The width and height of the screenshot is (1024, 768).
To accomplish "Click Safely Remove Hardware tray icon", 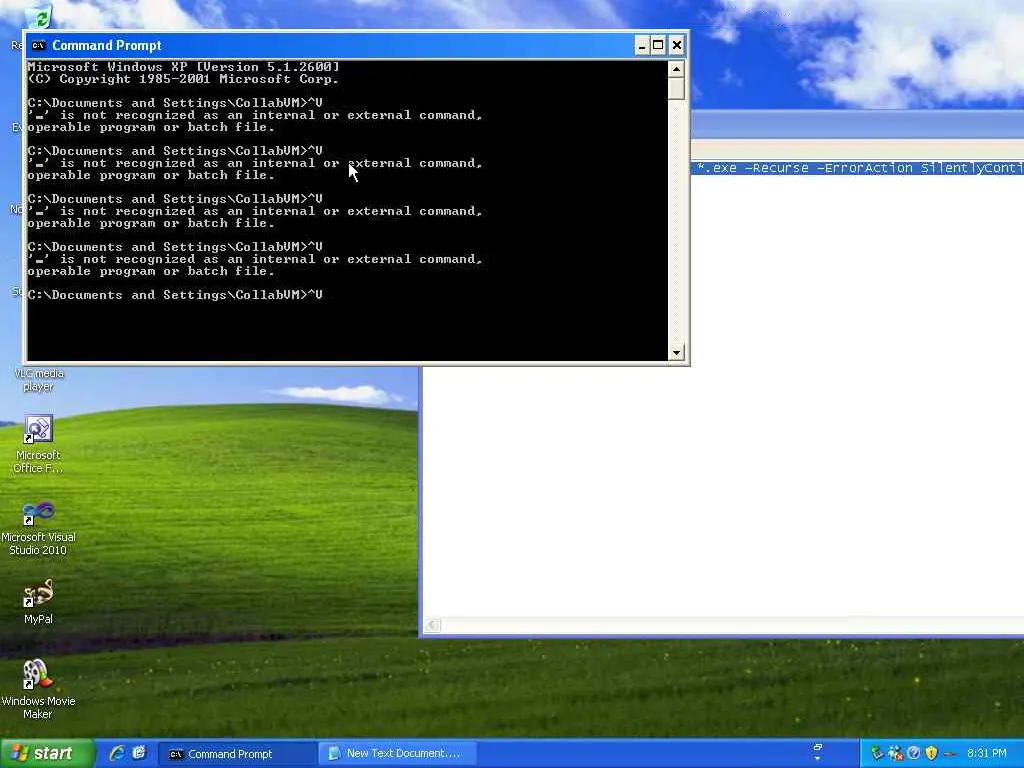I will pyautogui.click(x=877, y=754).
